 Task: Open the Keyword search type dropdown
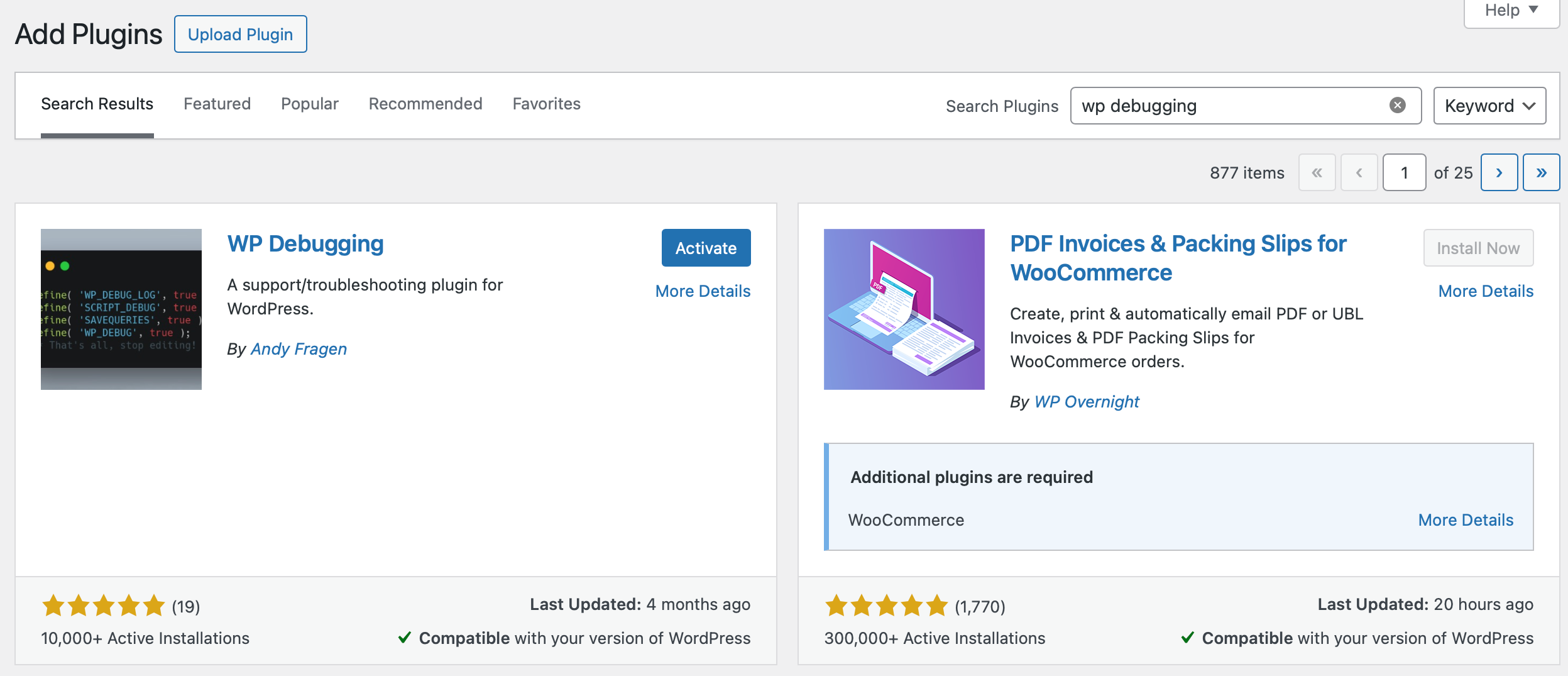click(1489, 106)
